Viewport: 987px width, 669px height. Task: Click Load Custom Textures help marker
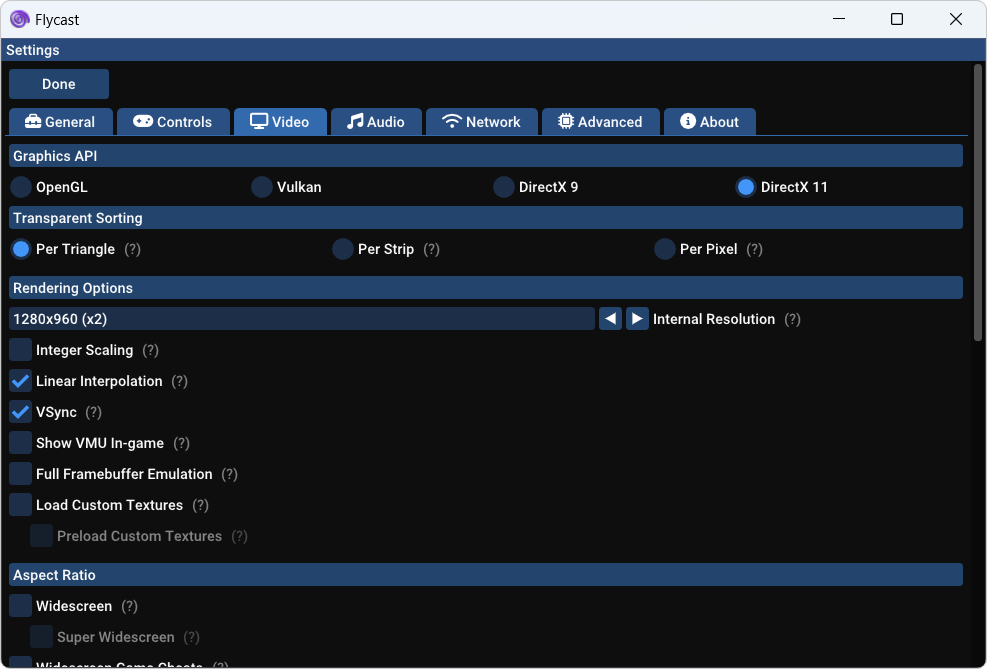point(200,505)
